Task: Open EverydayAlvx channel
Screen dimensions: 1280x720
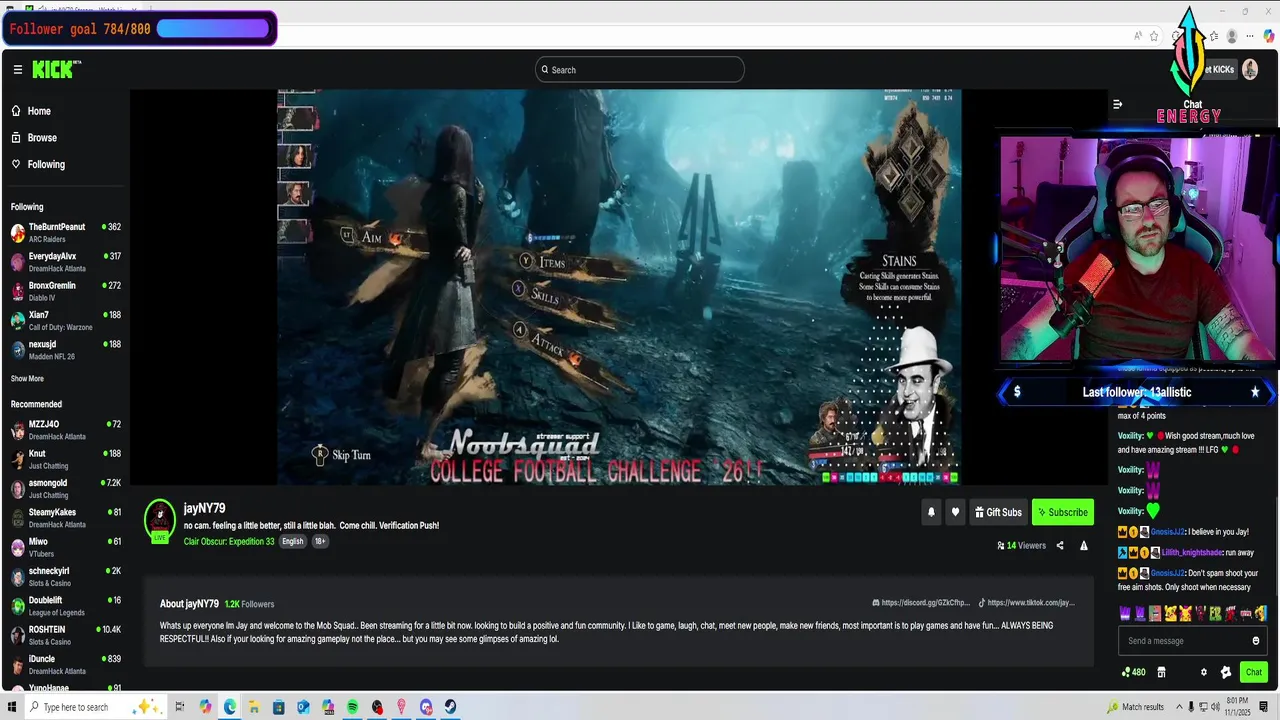Action: click(64, 261)
